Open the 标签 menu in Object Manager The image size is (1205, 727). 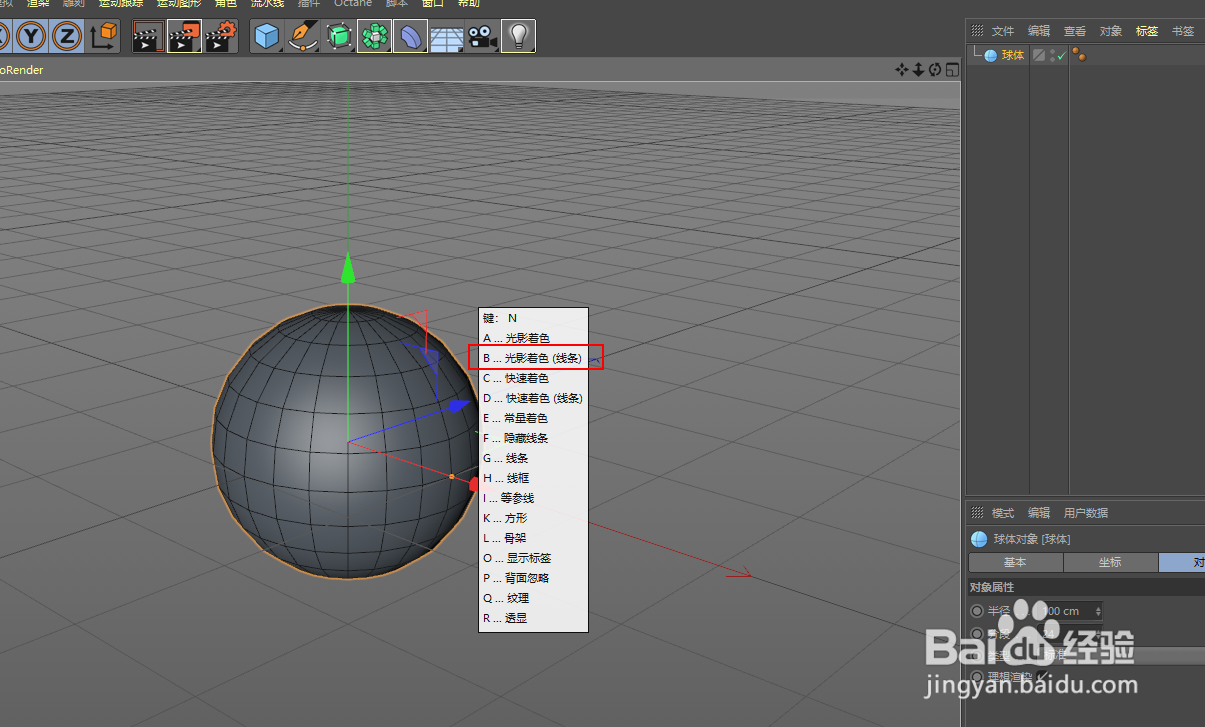coord(1146,31)
